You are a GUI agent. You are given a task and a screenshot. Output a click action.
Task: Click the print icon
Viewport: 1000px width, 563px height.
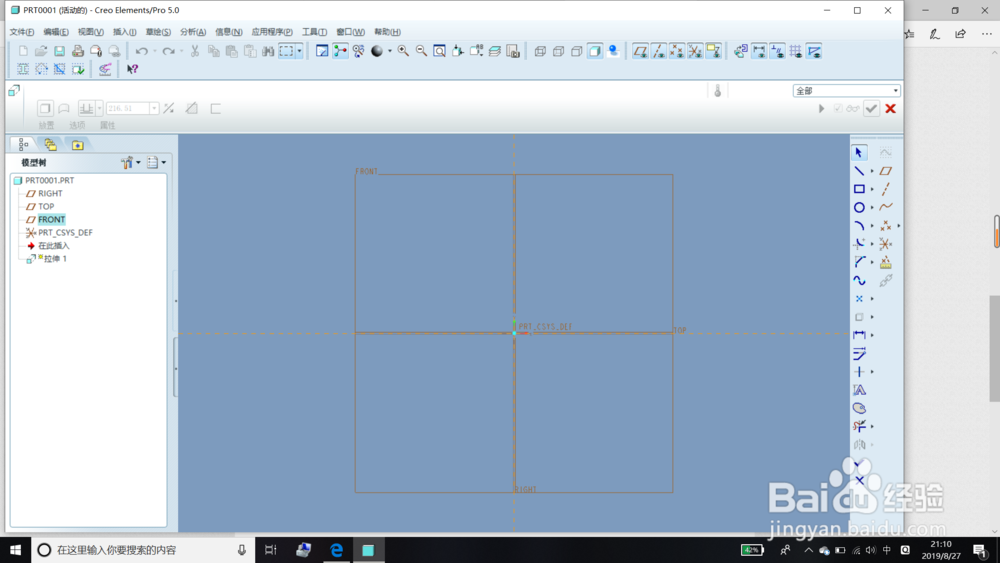click(x=78, y=51)
